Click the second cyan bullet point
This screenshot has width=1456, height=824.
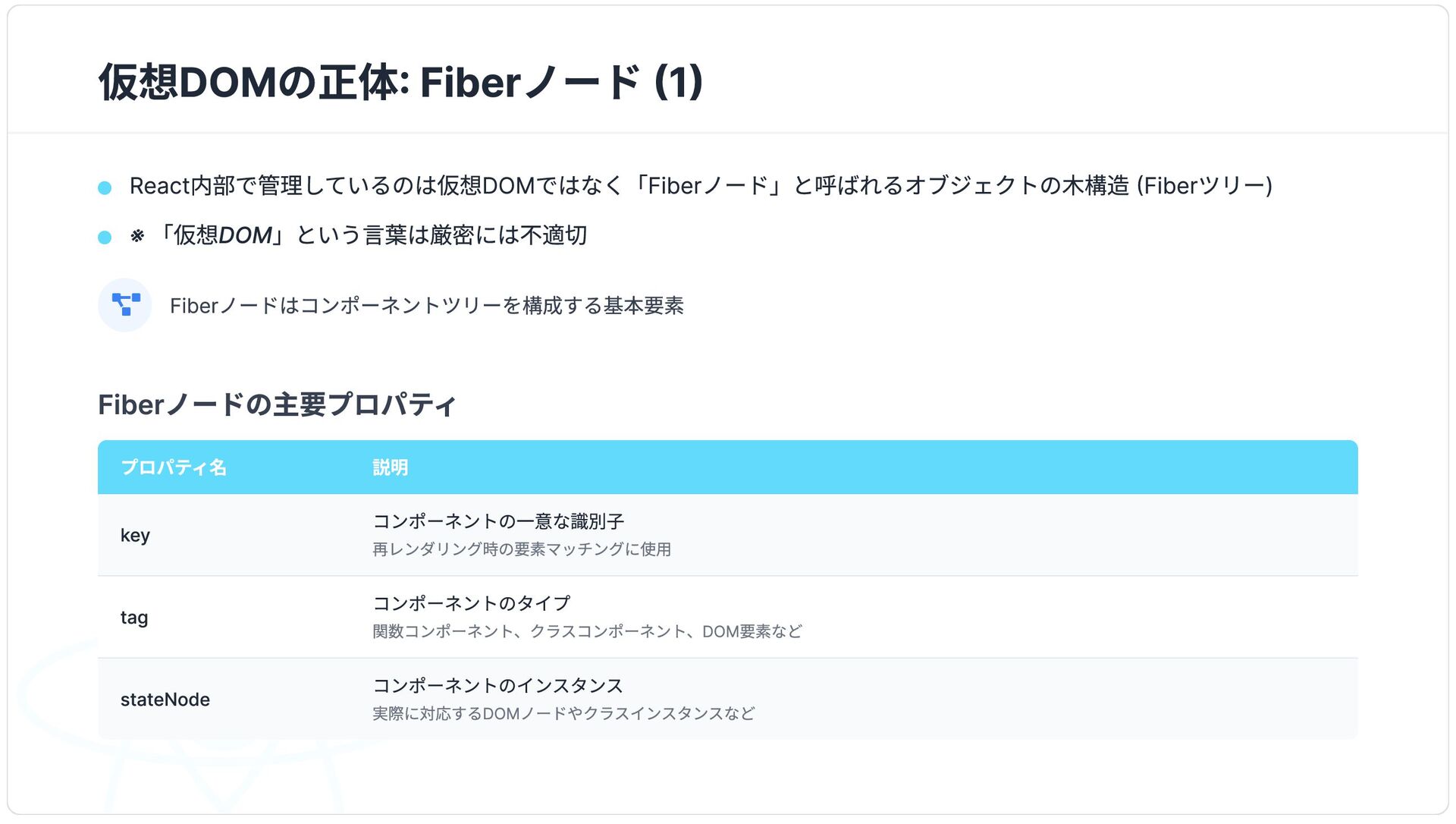[105, 237]
